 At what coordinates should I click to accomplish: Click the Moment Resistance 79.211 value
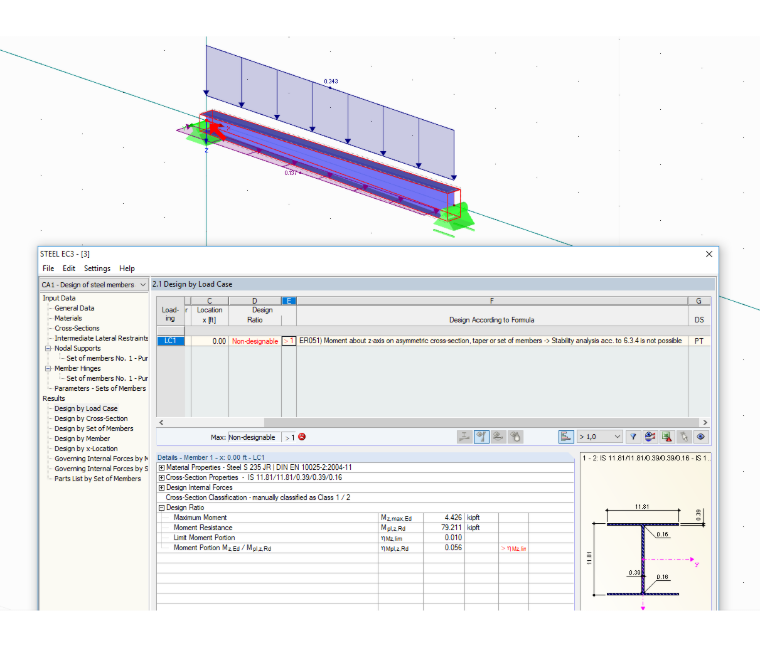coord(444,527)
